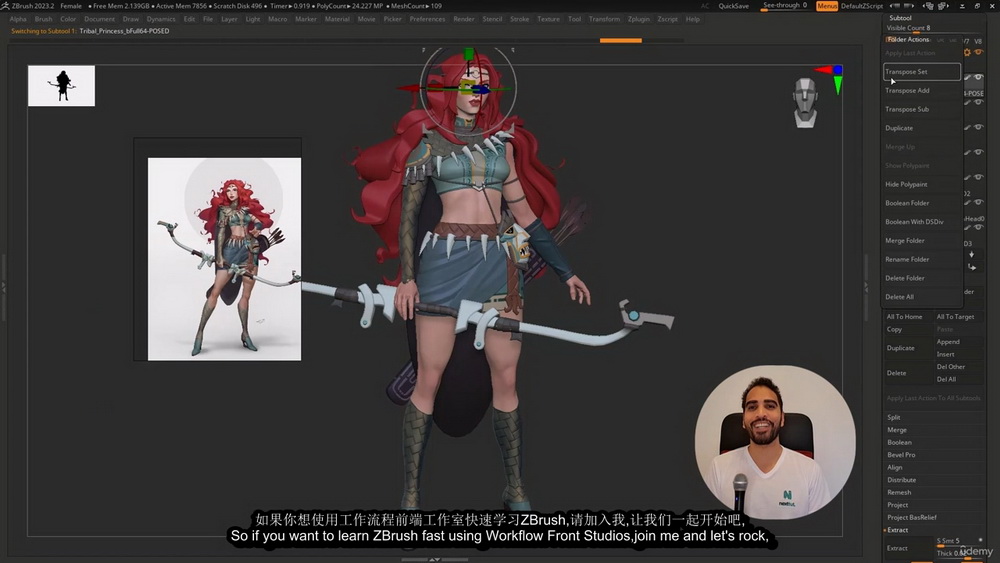The width and height of the screenshot is (1000, 563).
Task: Collapse the Subtool palette header
Action: 900,18
